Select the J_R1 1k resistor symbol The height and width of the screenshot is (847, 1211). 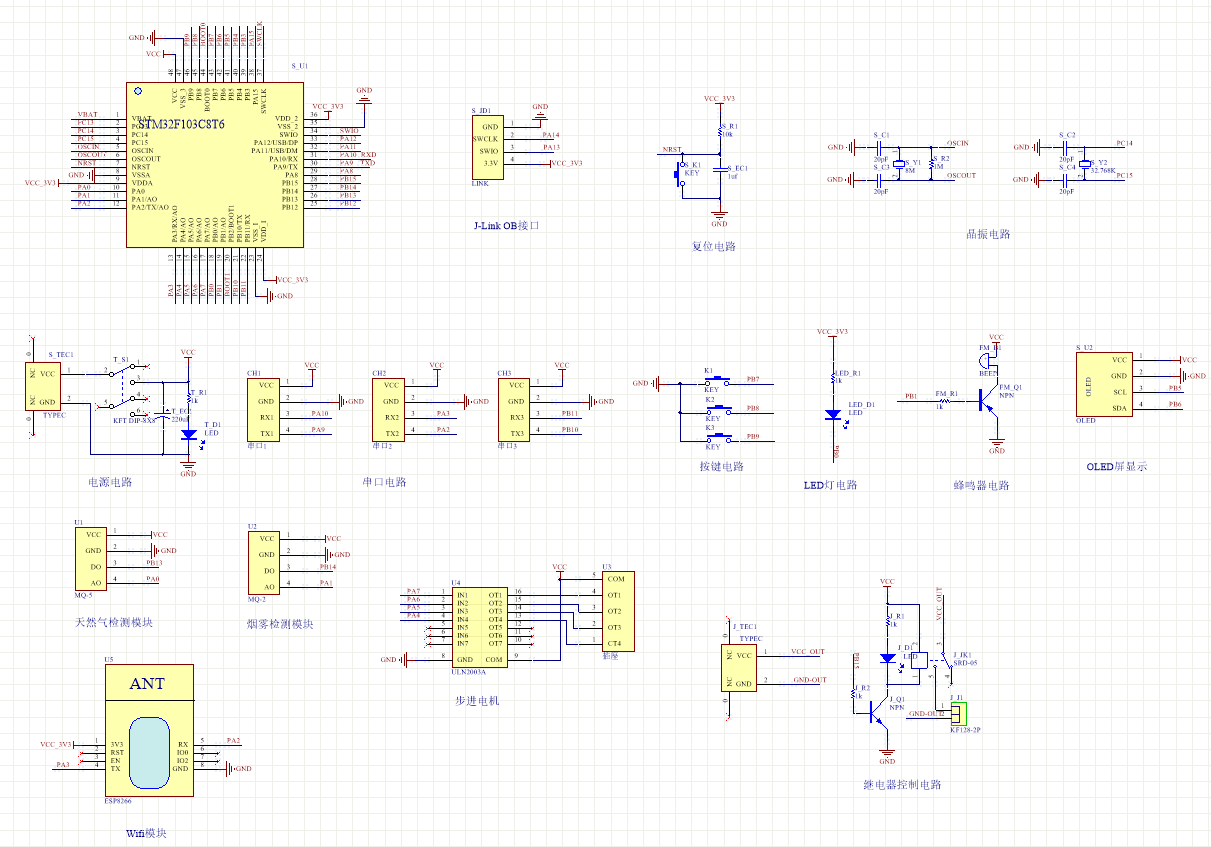[x=887, y=620]
